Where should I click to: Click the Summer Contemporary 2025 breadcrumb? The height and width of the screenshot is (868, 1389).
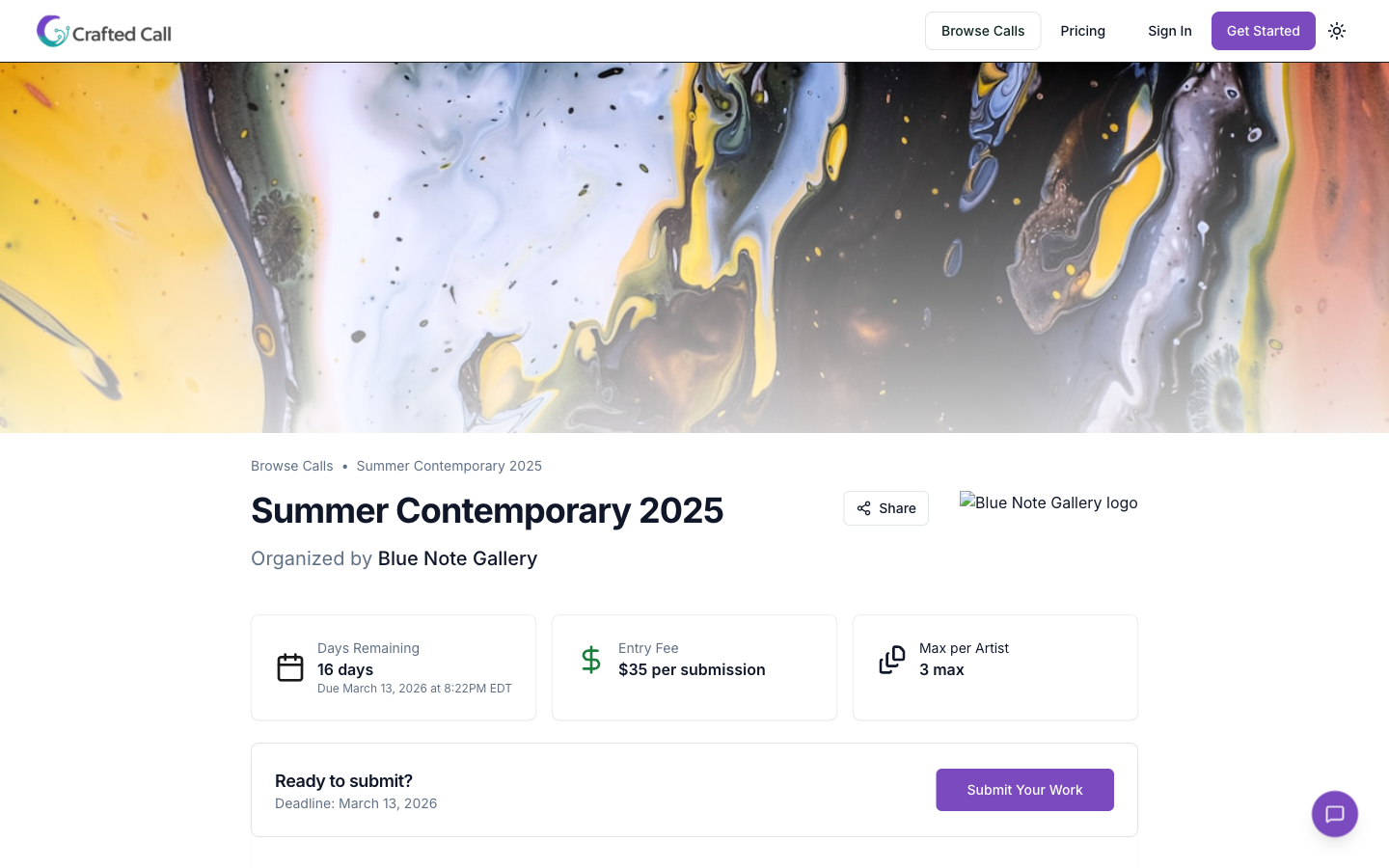(x=449, y=466)
